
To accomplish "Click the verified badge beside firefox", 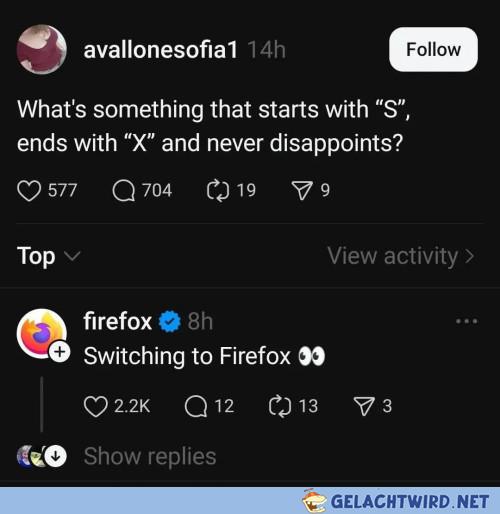I will click(x=170, y=321).
